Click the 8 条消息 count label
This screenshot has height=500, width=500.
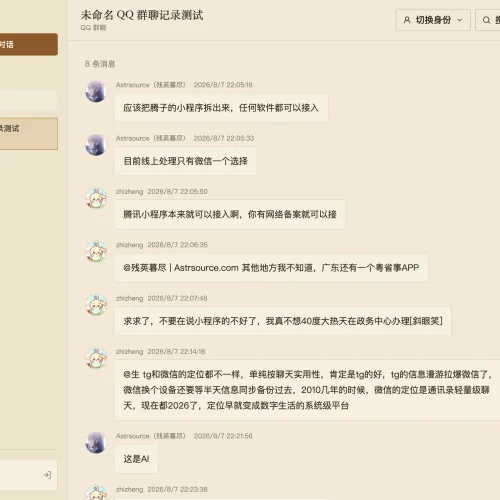click(x=100, y=64)
